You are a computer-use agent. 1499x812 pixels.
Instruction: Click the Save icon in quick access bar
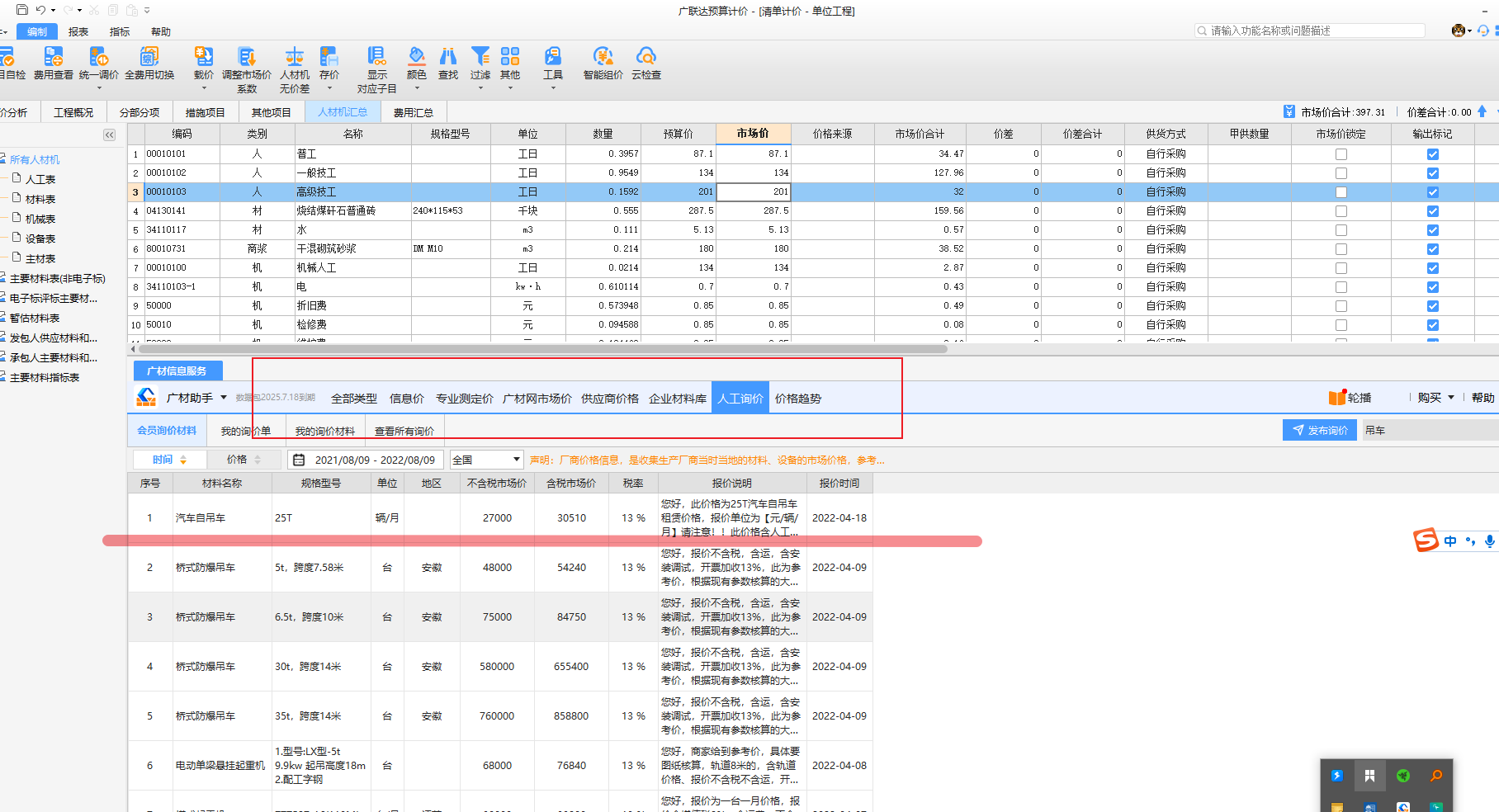point(22,10)
